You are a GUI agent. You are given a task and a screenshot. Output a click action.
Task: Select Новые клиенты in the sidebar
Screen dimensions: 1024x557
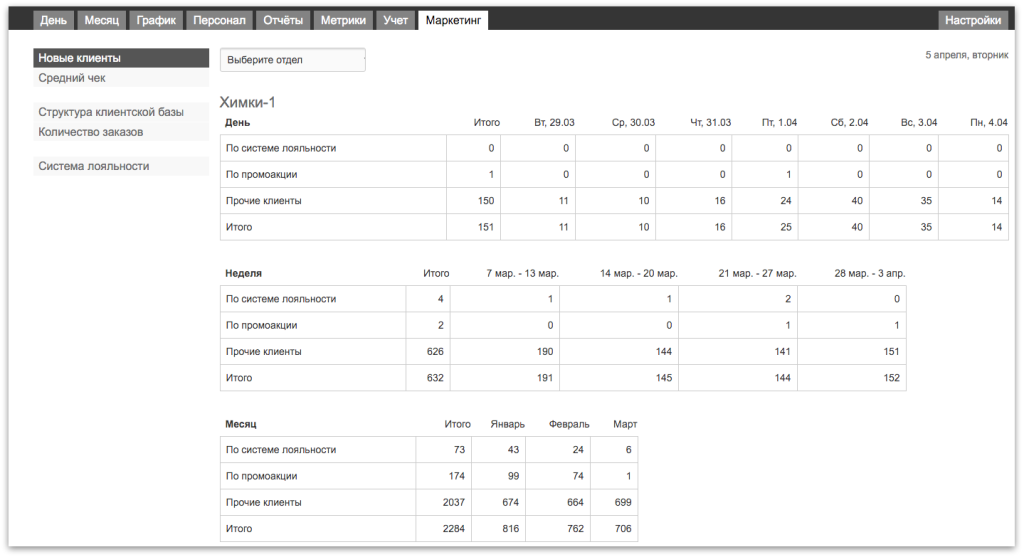[121, 58]
